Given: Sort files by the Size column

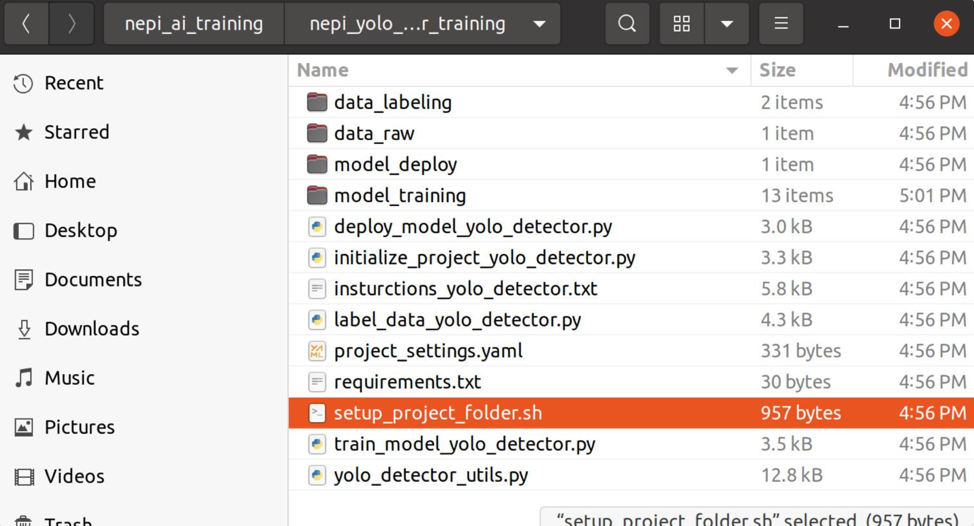Looking at the screenshot, I should [777, 70].
